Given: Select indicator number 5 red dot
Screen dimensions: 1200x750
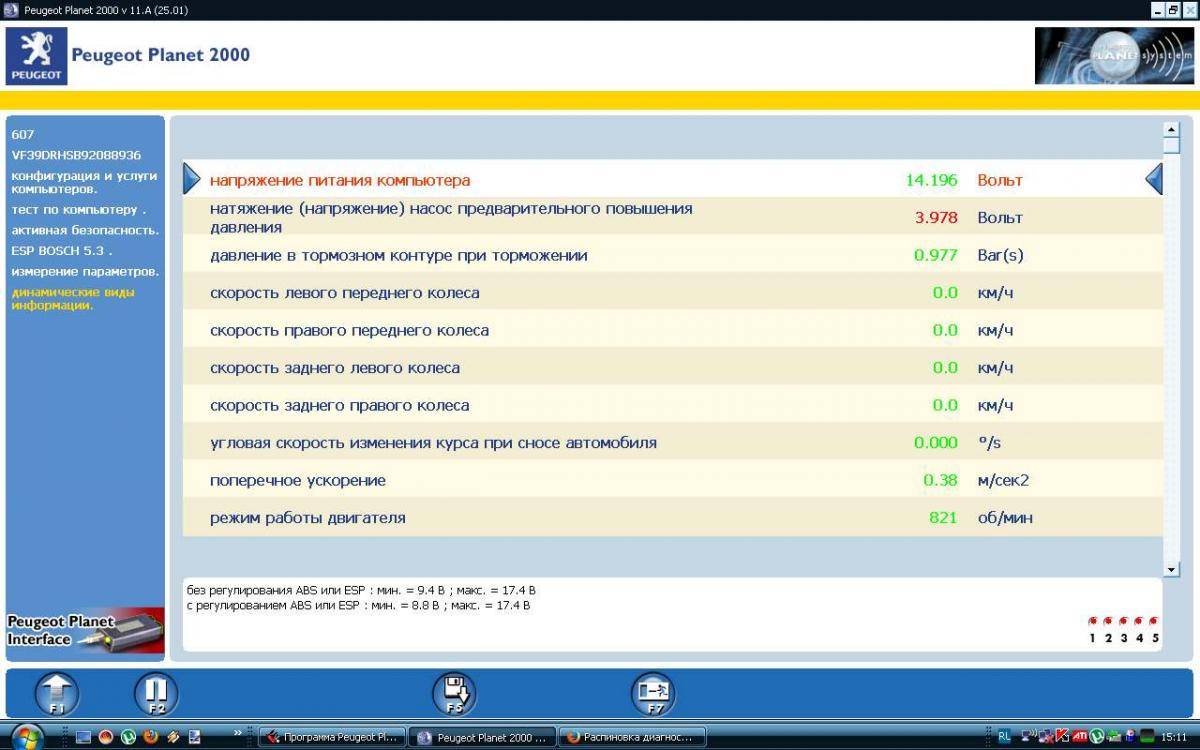Looking at the screenshot, I should [x=1154, y=621].
